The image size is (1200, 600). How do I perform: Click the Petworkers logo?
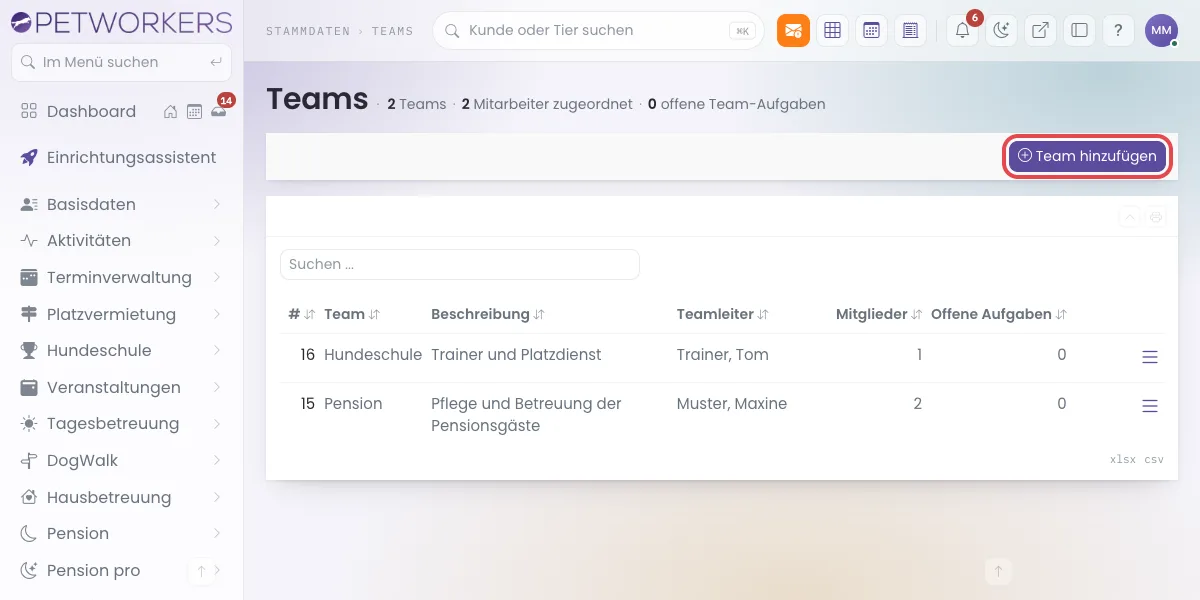(x=120, y=21)
